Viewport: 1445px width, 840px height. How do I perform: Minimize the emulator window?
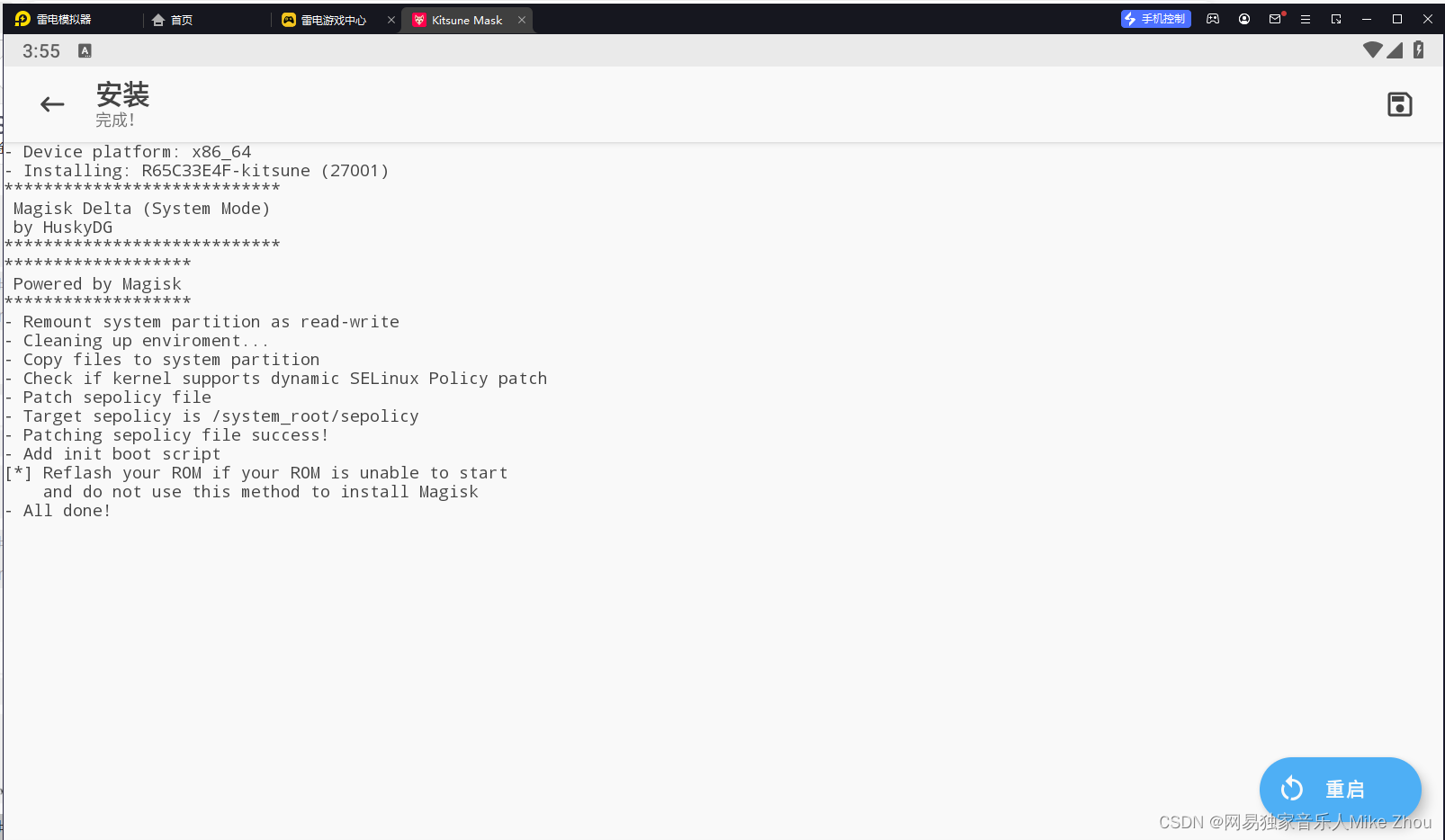[x=1367, y=19]
